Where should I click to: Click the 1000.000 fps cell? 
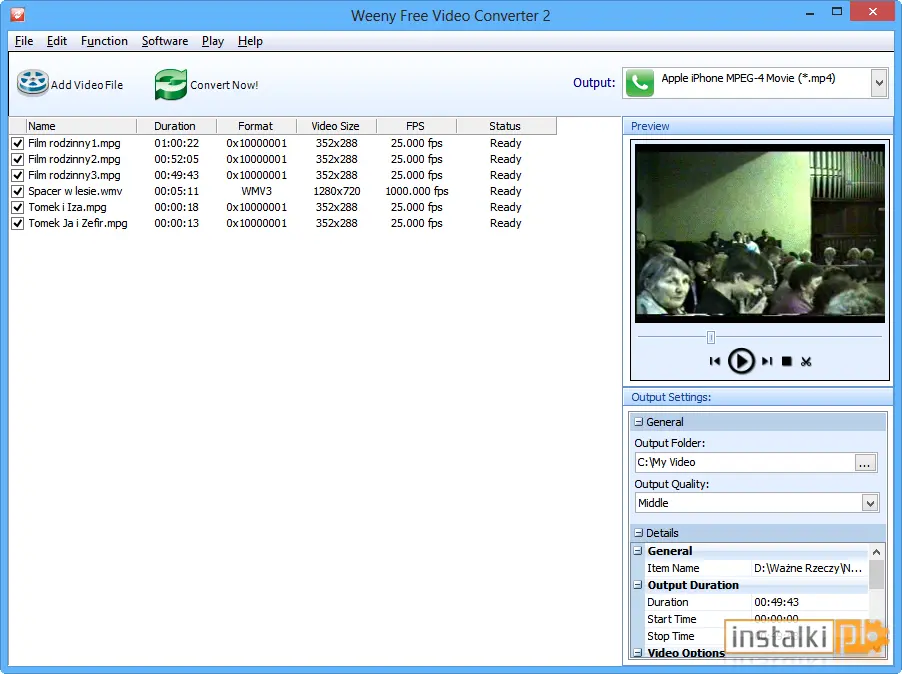coord(416,192)
